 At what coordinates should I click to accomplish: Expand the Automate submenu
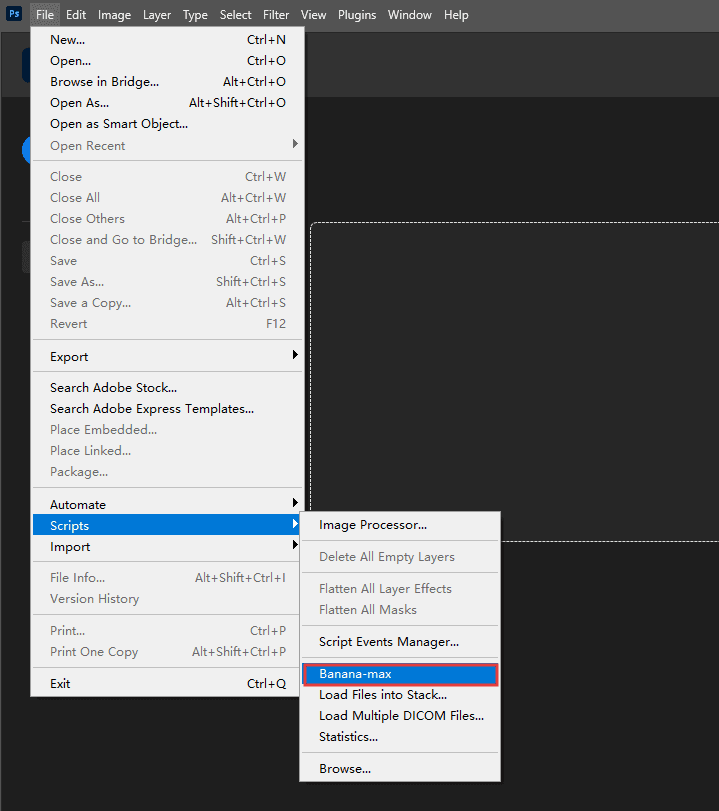click(x=167, y=504)
